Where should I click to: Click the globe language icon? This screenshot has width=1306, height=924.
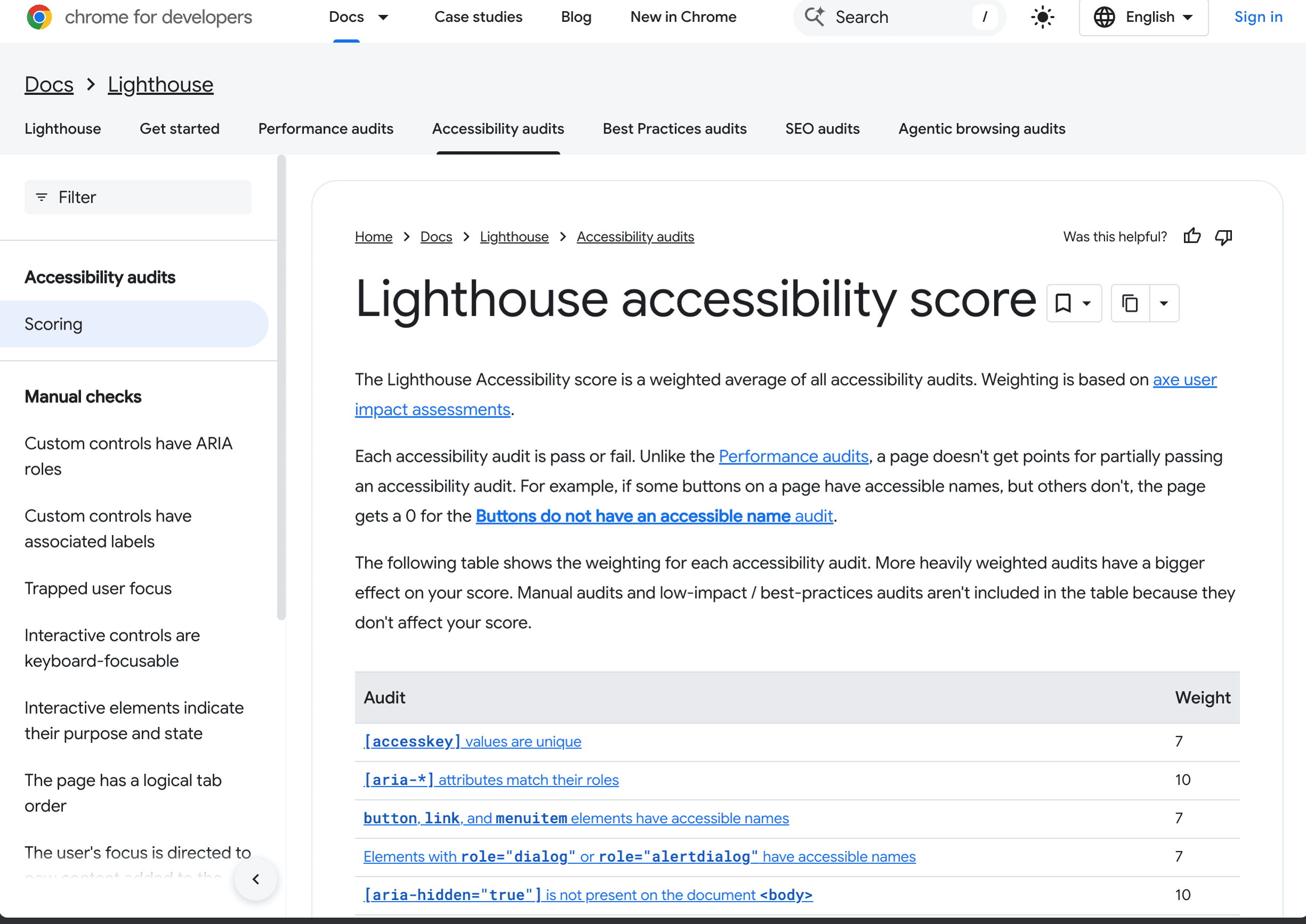1104,17
